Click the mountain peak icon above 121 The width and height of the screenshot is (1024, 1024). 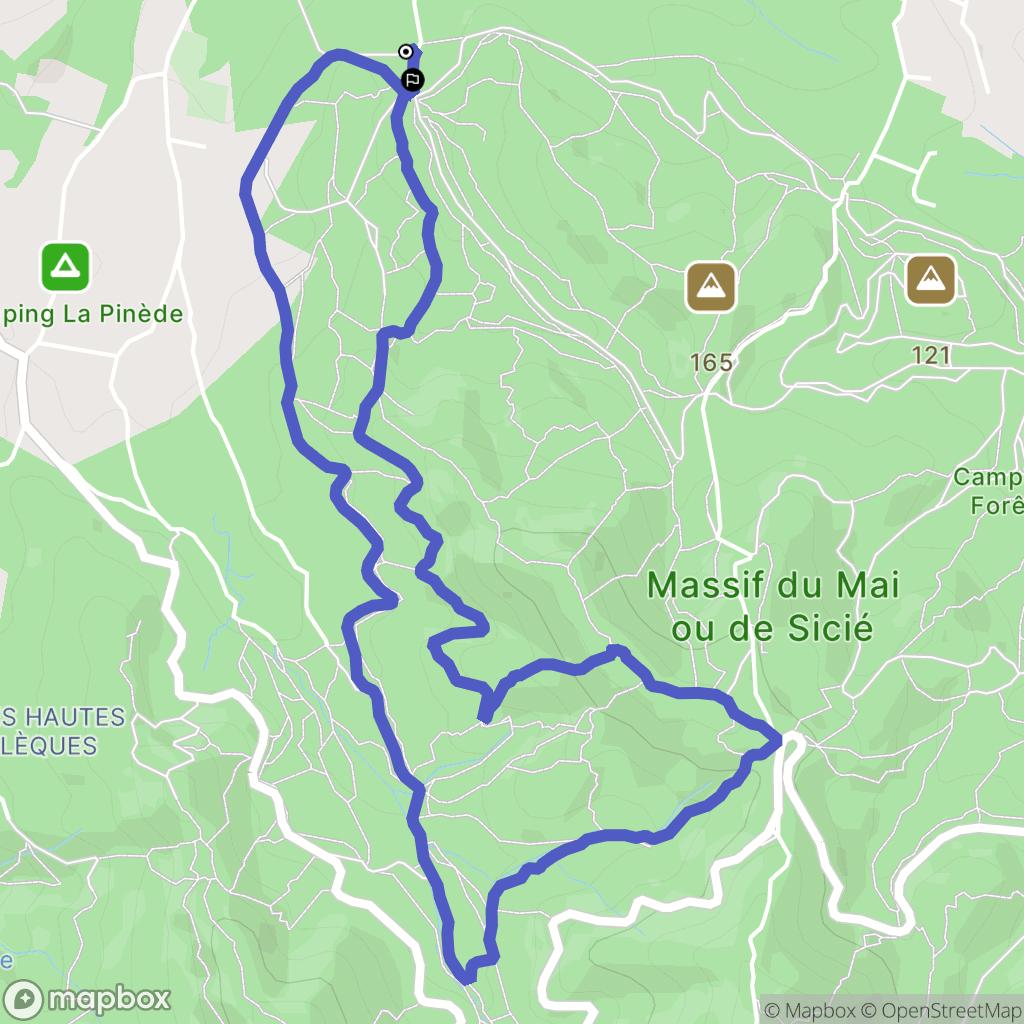point(931,280)
